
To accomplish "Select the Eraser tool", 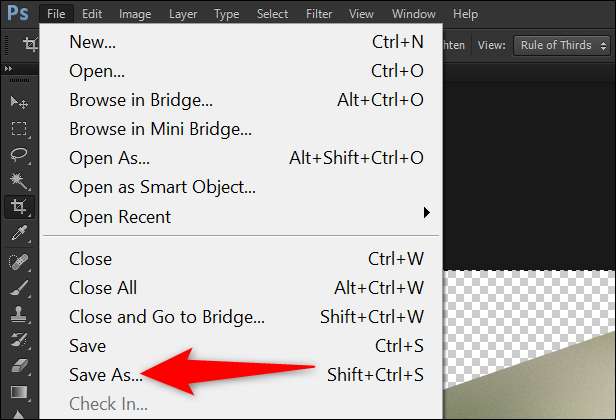I will click(x=18, y=365).
